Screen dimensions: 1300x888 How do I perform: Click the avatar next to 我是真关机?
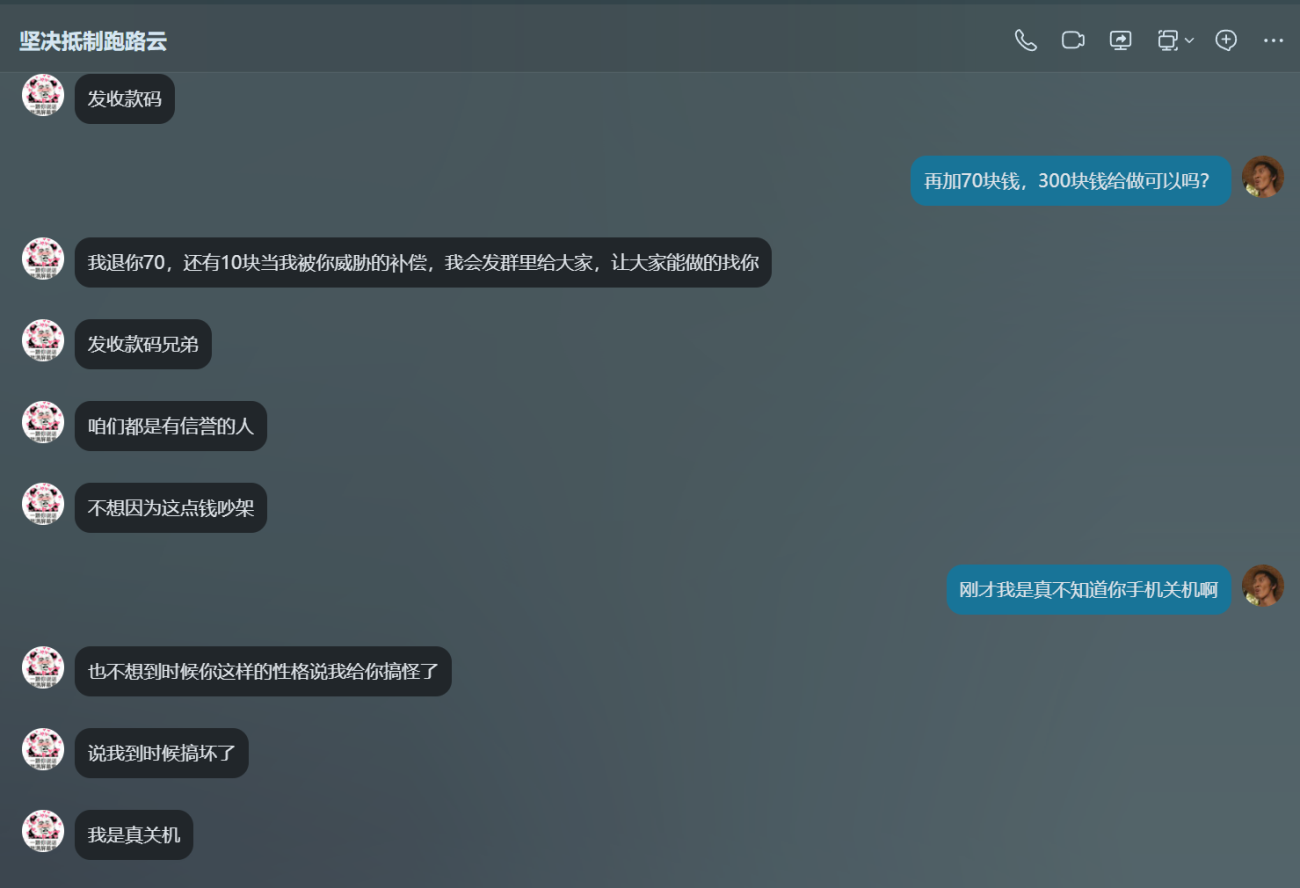[43, 832]
